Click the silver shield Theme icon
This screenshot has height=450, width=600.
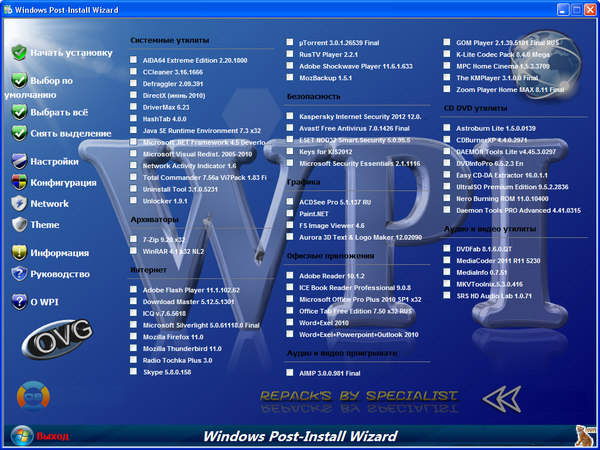pos(19,224)
